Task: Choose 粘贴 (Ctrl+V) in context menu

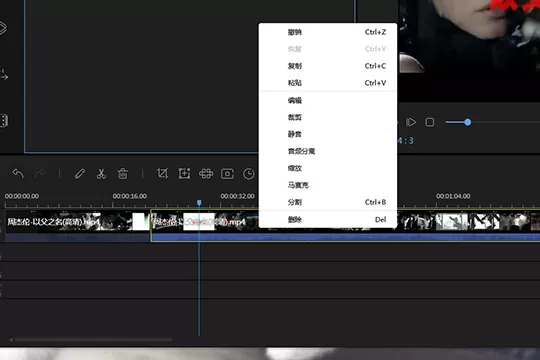Action: (x=328, y=83)
